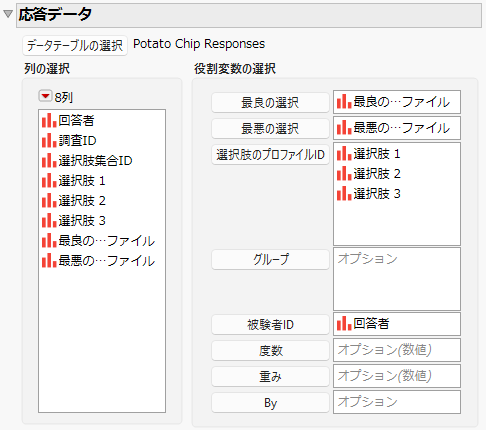Click the 選択肢のプロファイルID role button

[270, 155]
